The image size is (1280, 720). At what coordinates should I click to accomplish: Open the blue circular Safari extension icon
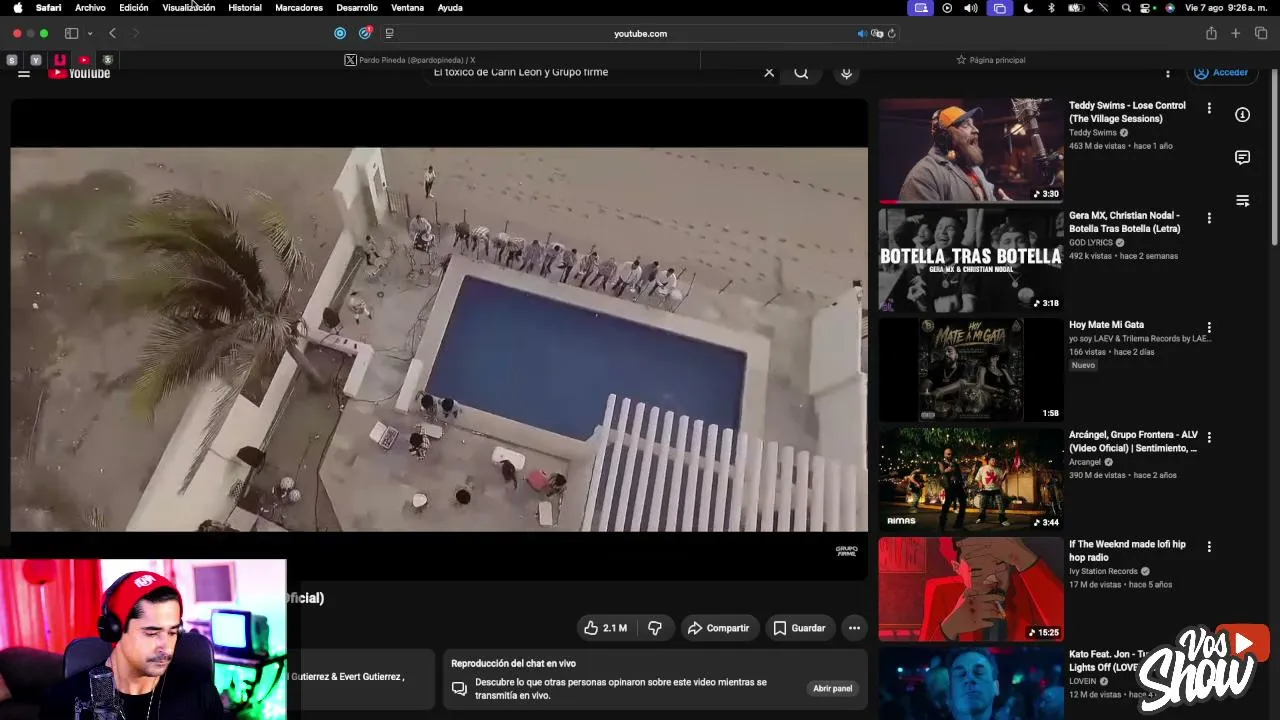point(340,33)
